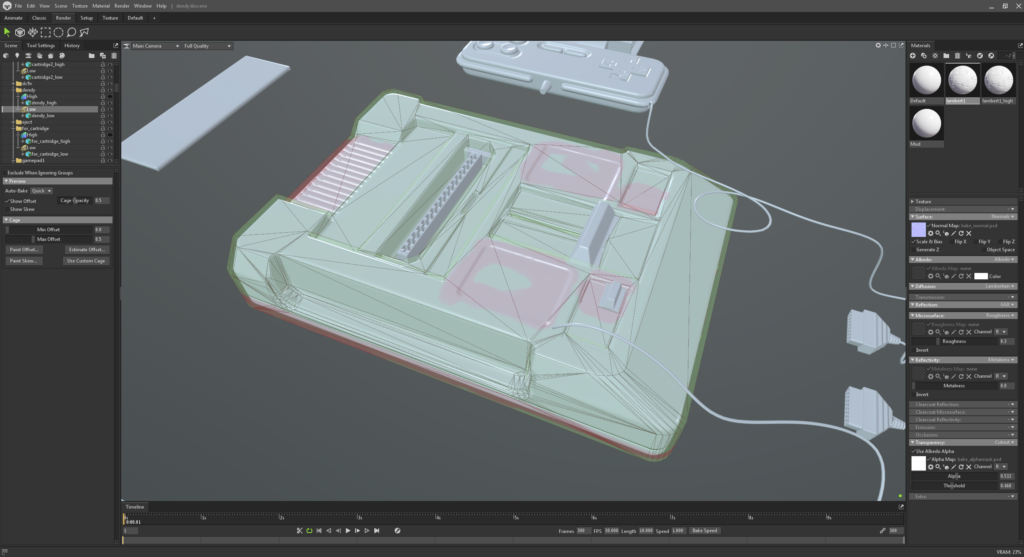The height and width of the screenshot is (557, 1024).
Task: Enable Flip X for normal map
Action: coord(952,242)
